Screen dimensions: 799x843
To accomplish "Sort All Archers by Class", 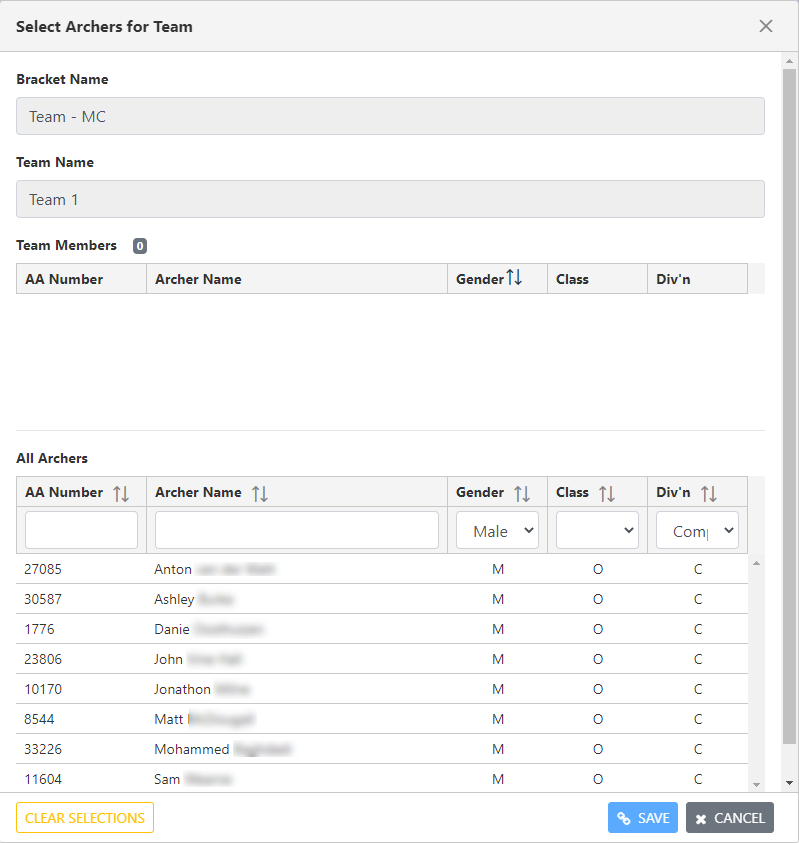I will 607,493.
